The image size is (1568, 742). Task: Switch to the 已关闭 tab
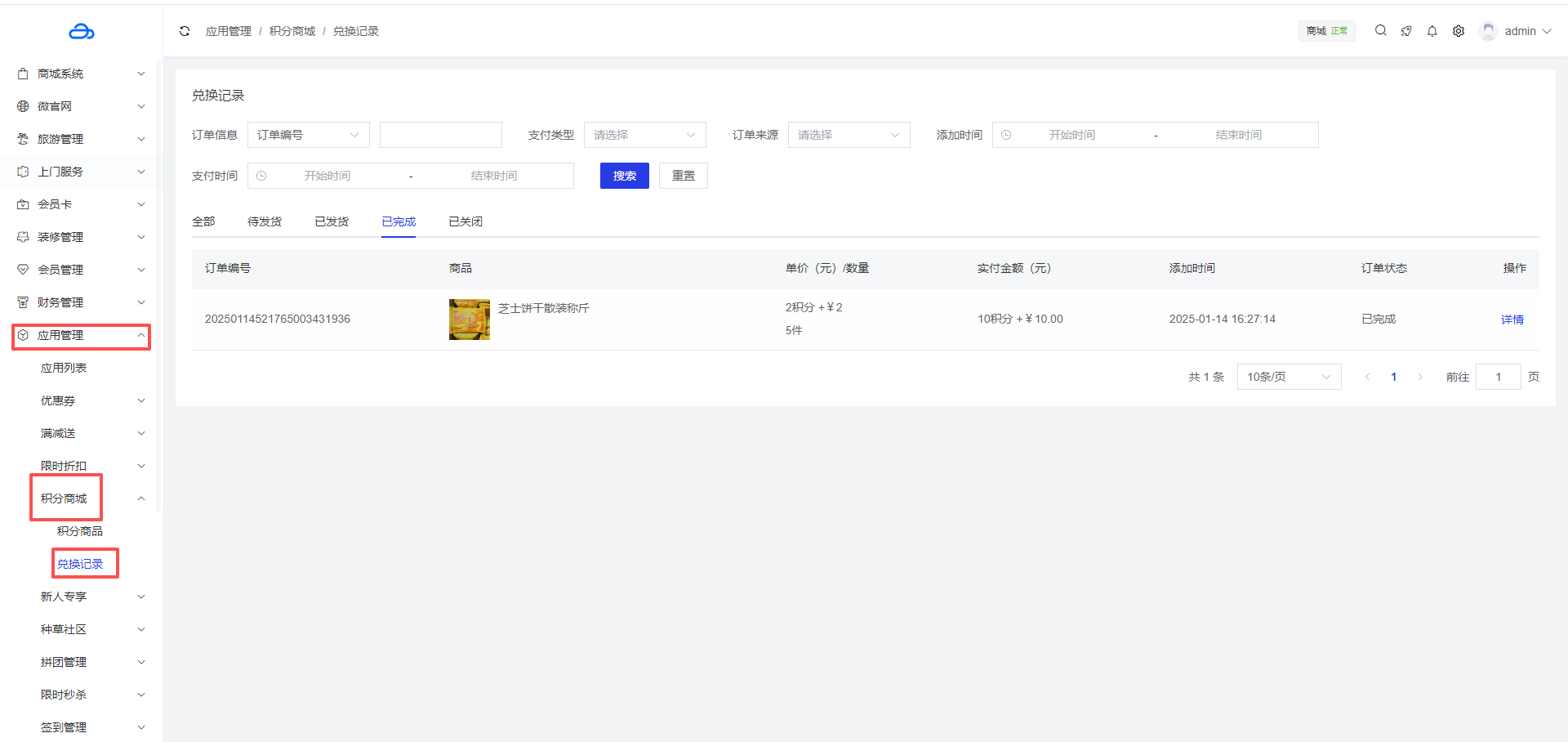(465, 221)
